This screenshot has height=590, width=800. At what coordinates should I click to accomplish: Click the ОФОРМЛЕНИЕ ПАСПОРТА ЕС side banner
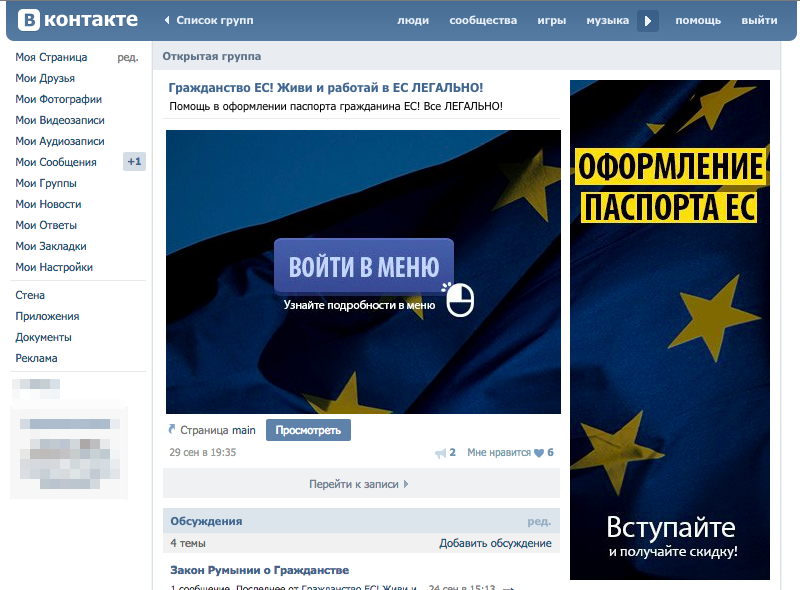tap(670, 330)
